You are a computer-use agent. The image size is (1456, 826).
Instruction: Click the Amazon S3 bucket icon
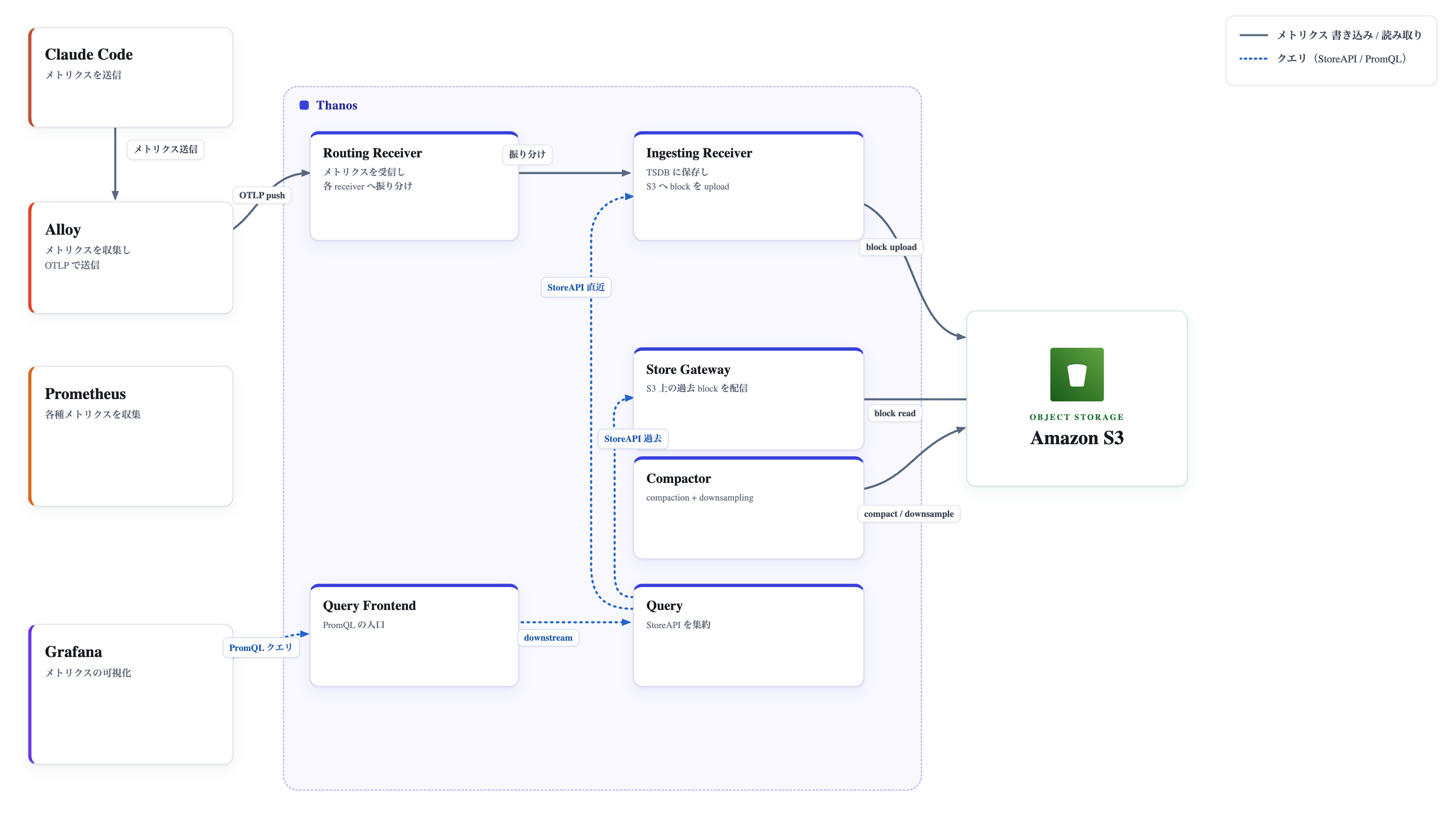(1076, 374)
